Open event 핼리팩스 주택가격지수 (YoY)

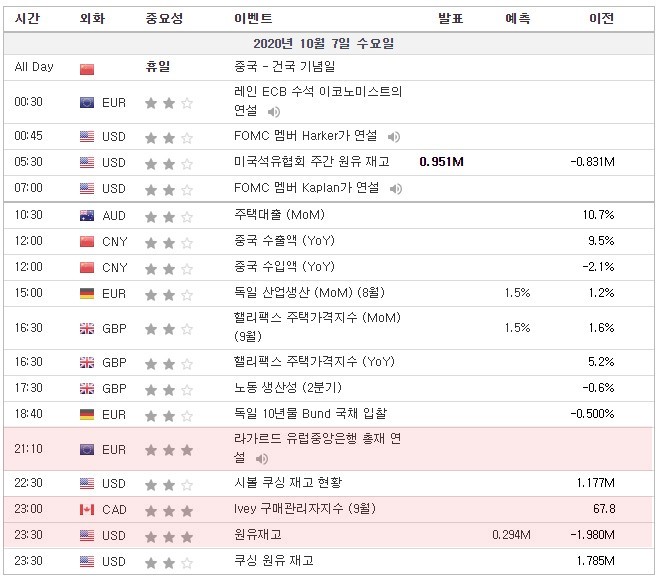314,362
